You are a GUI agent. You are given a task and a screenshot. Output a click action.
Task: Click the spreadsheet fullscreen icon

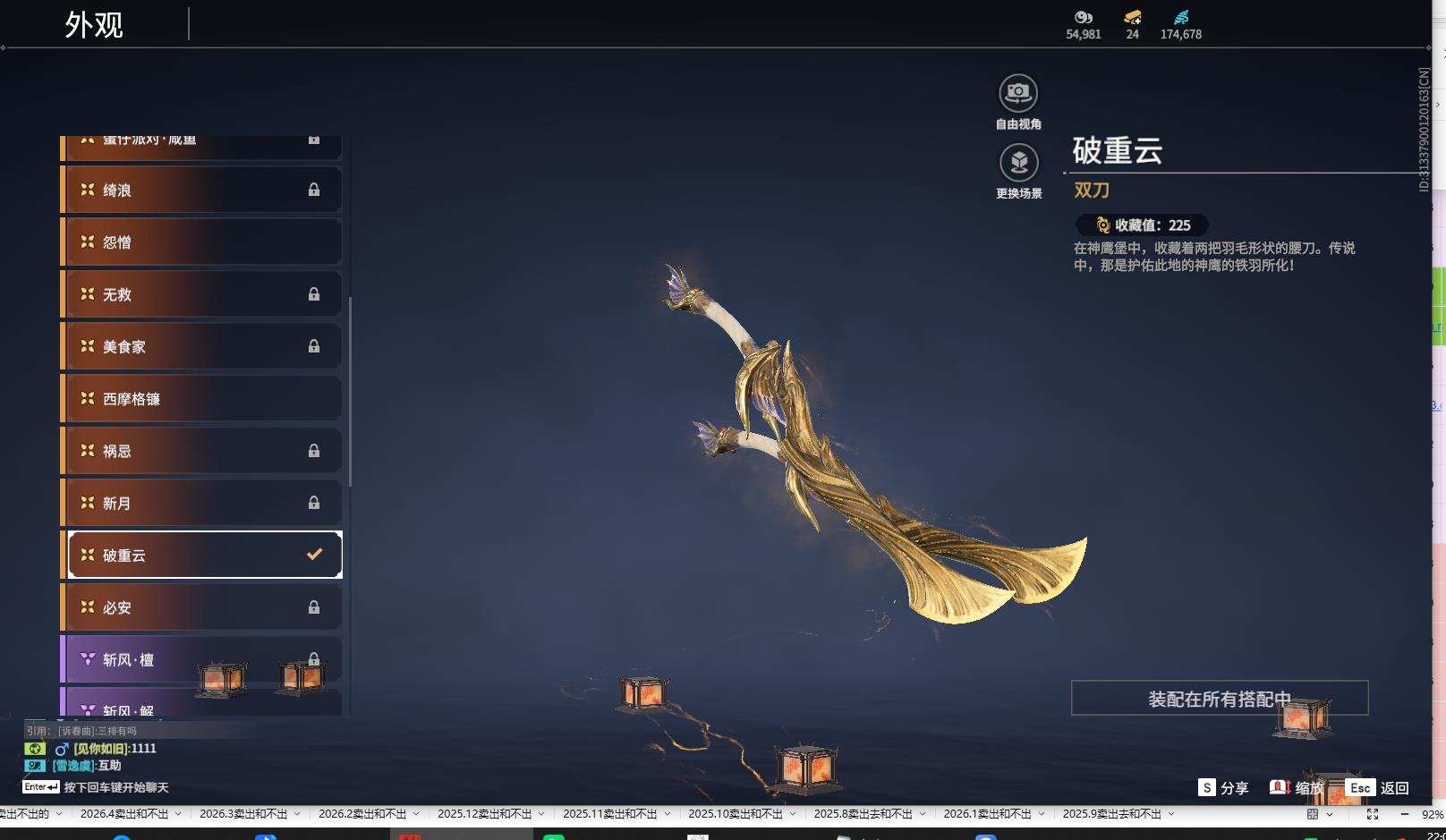(x=1373, y=814)
